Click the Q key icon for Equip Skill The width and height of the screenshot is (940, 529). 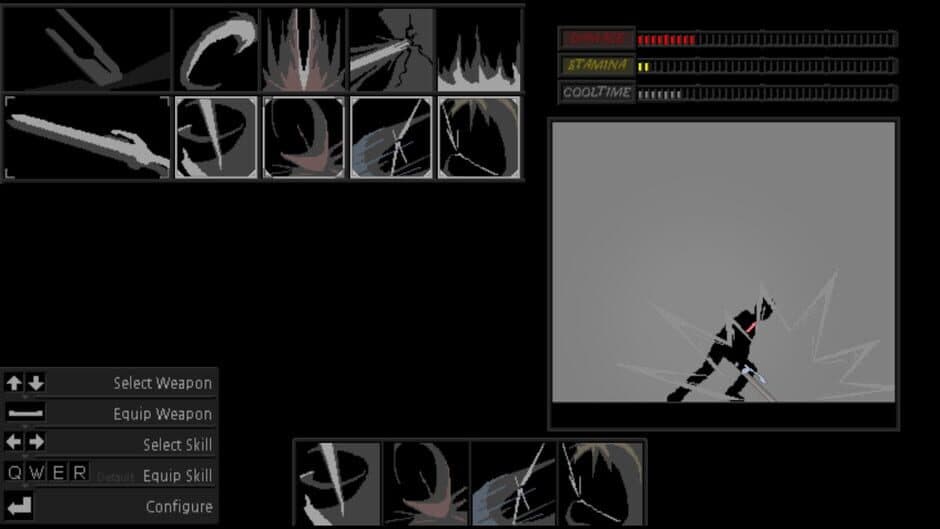tap(14, 473)
